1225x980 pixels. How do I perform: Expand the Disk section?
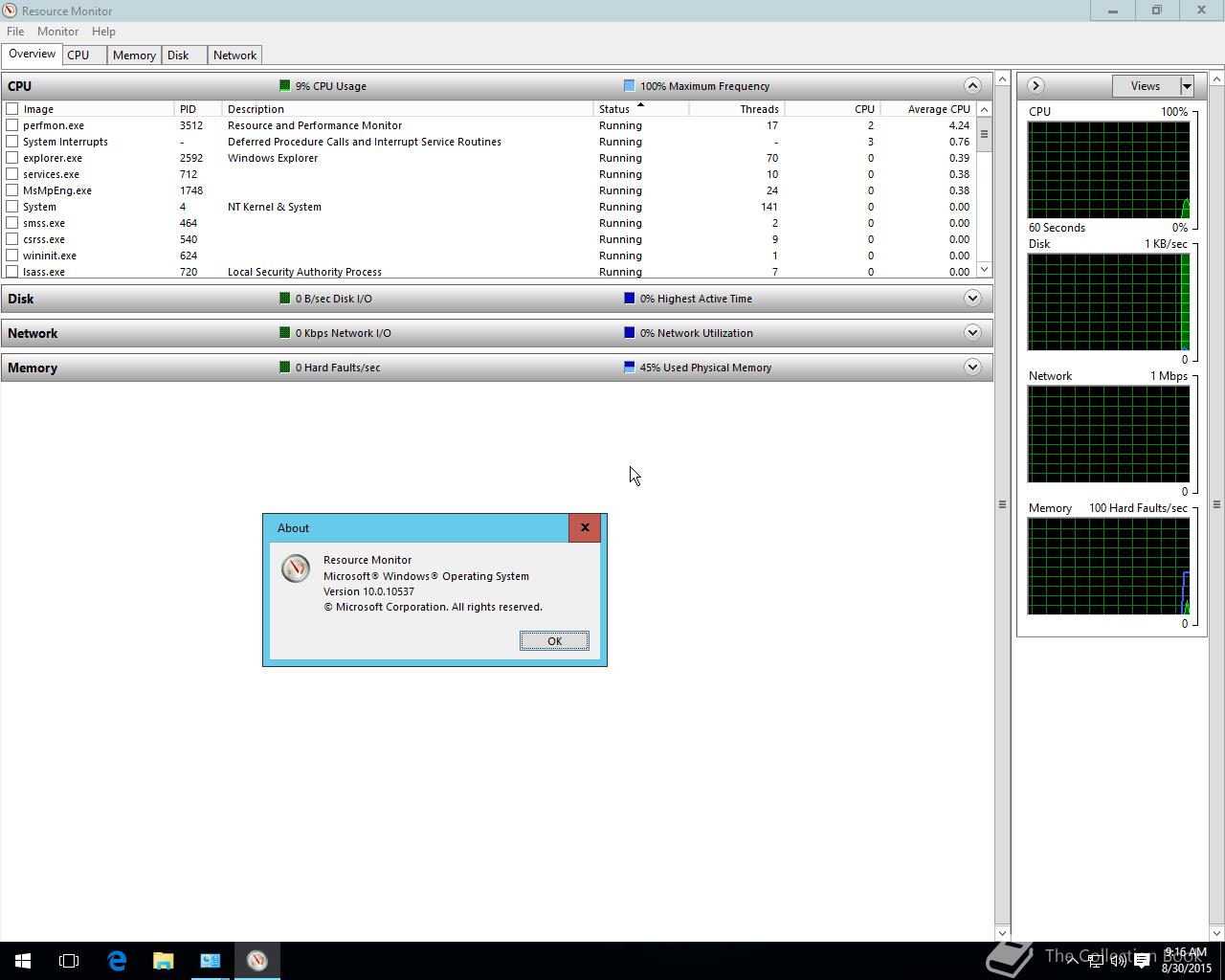point(972,299)
